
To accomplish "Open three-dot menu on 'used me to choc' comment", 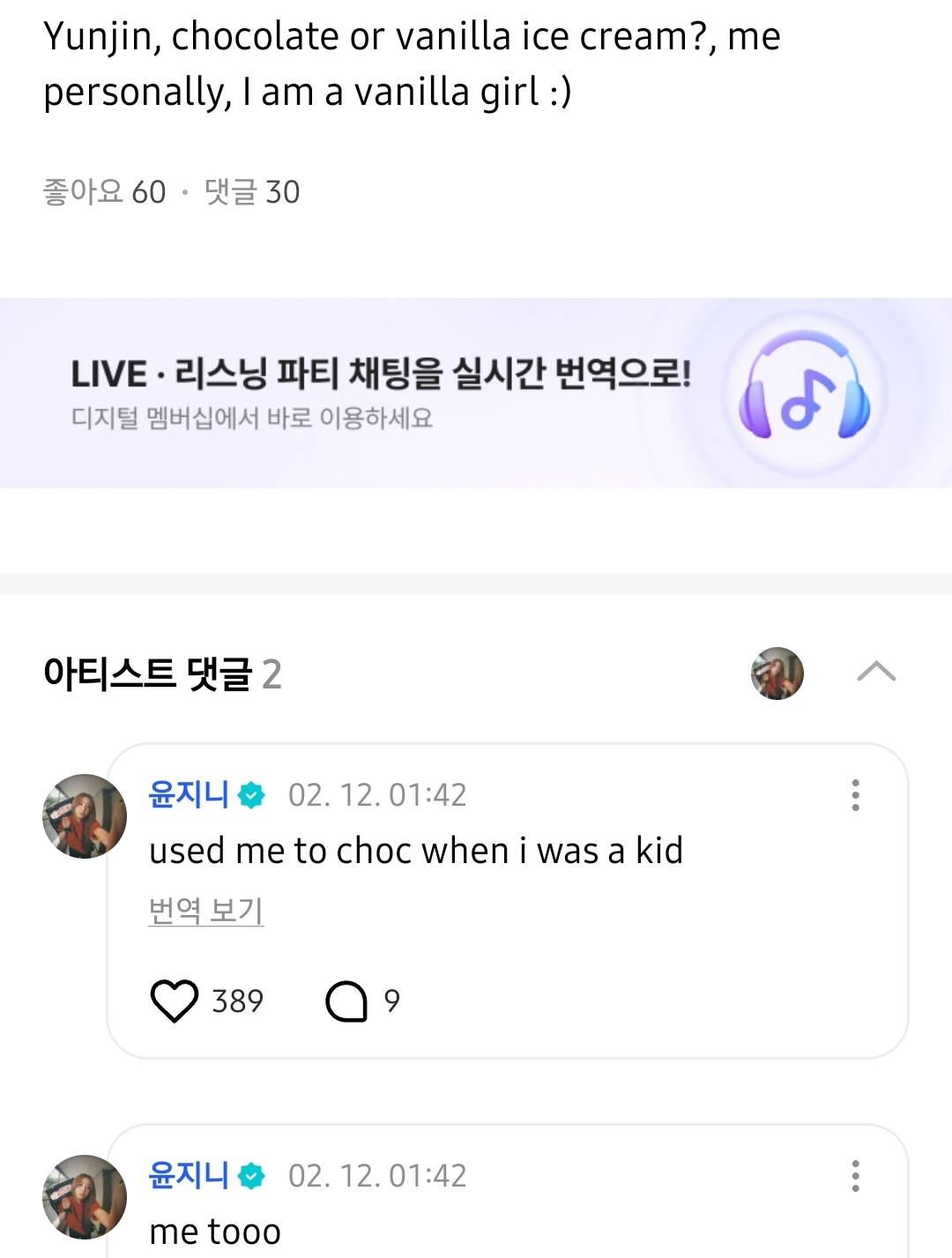I will (855, 795).
